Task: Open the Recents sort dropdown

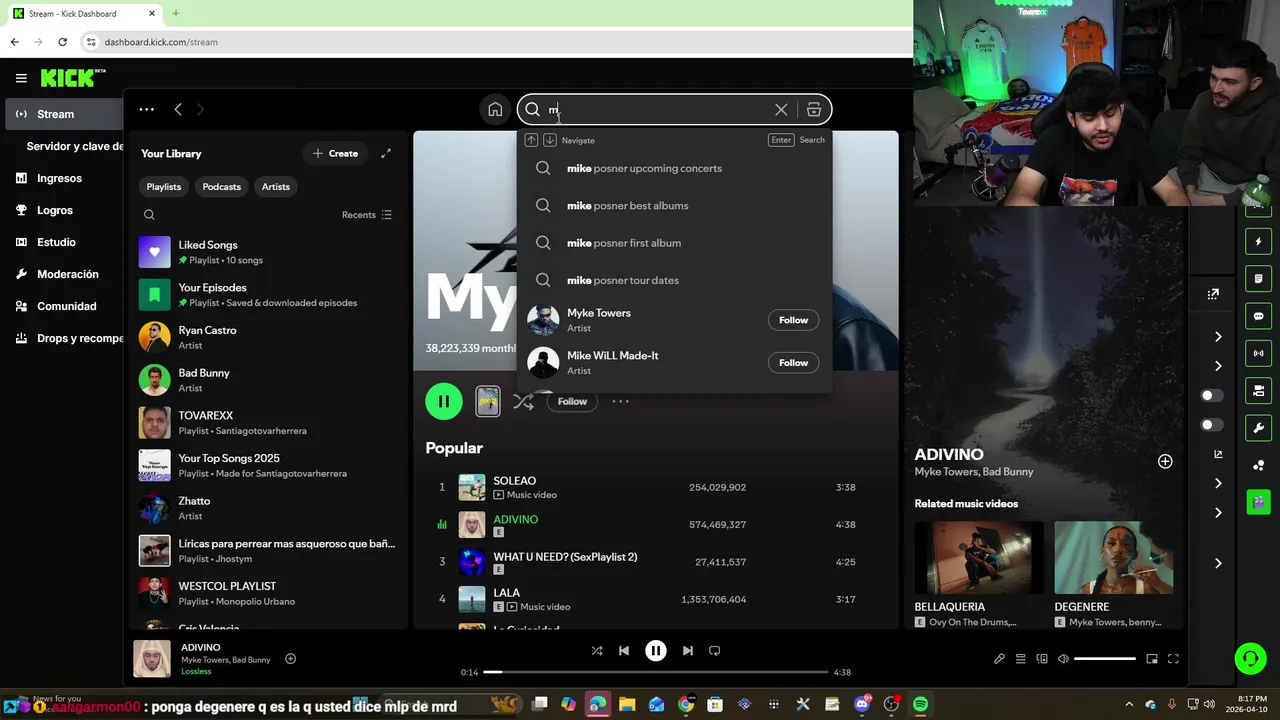Action: pyautogui.click(x=367, y=215)
